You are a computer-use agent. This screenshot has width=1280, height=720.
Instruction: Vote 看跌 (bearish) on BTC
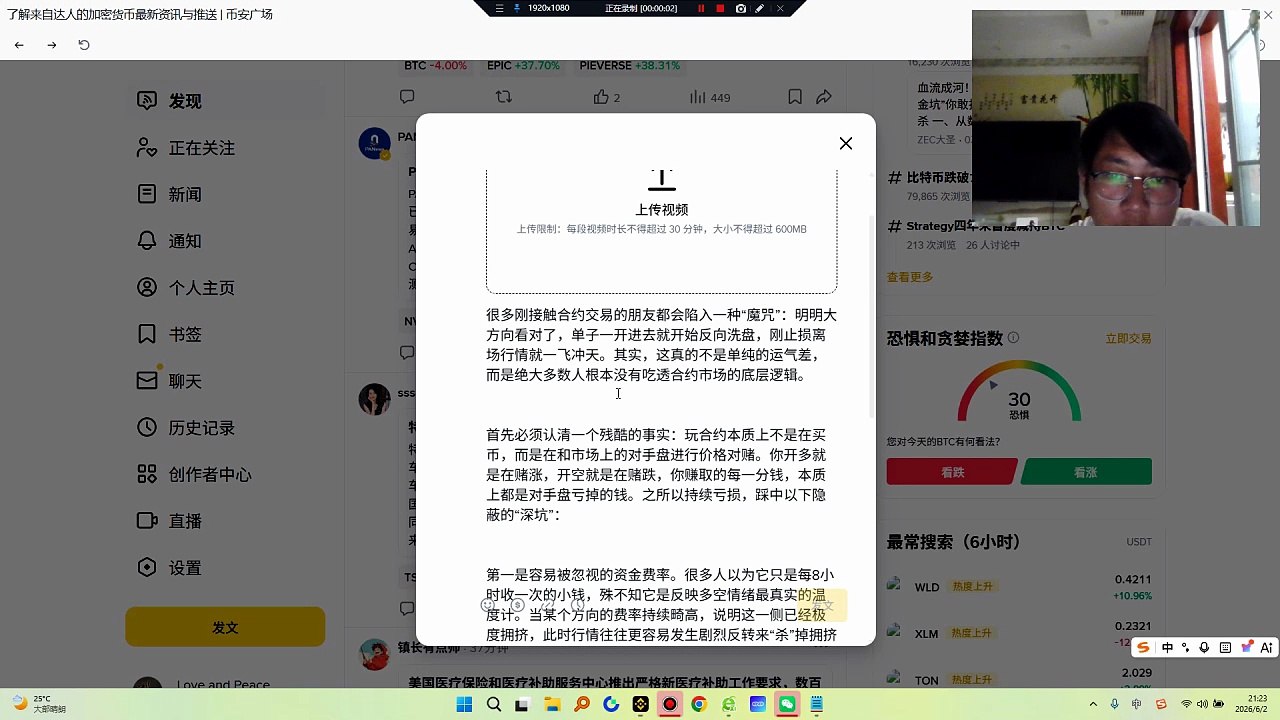coord(951,472)
